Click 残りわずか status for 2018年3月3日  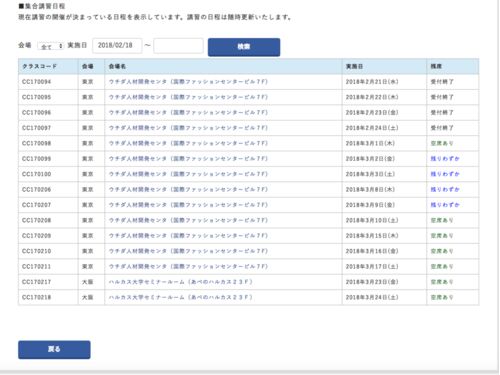pos(445,174)
